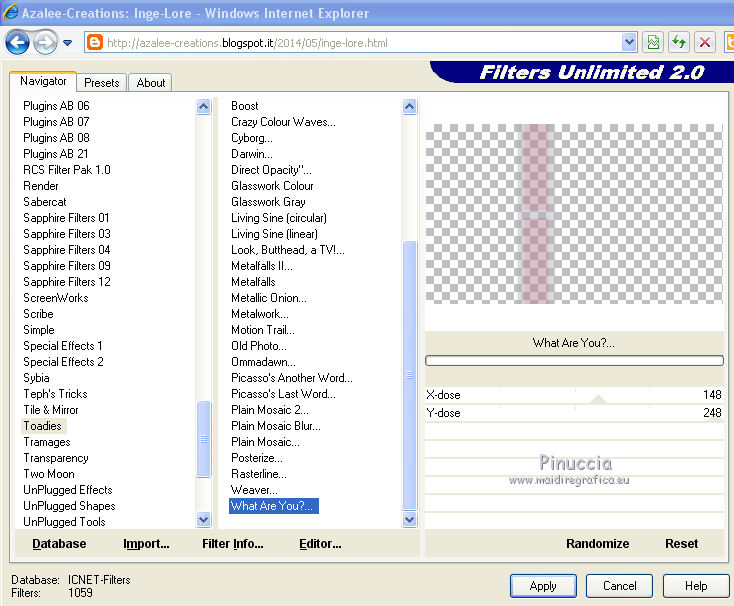Select the Weaver... filter
Viewport: 734px width, 606px height.
[254, 490]
